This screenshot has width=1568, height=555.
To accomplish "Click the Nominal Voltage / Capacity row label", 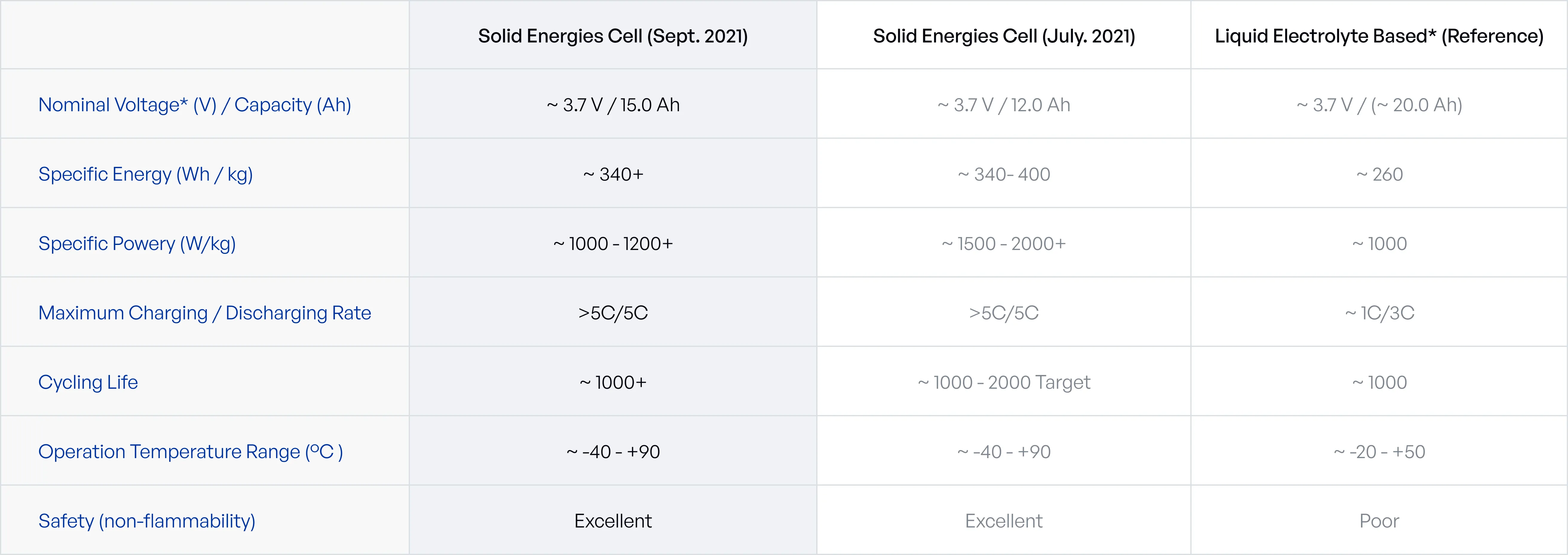I will [195, 105].
